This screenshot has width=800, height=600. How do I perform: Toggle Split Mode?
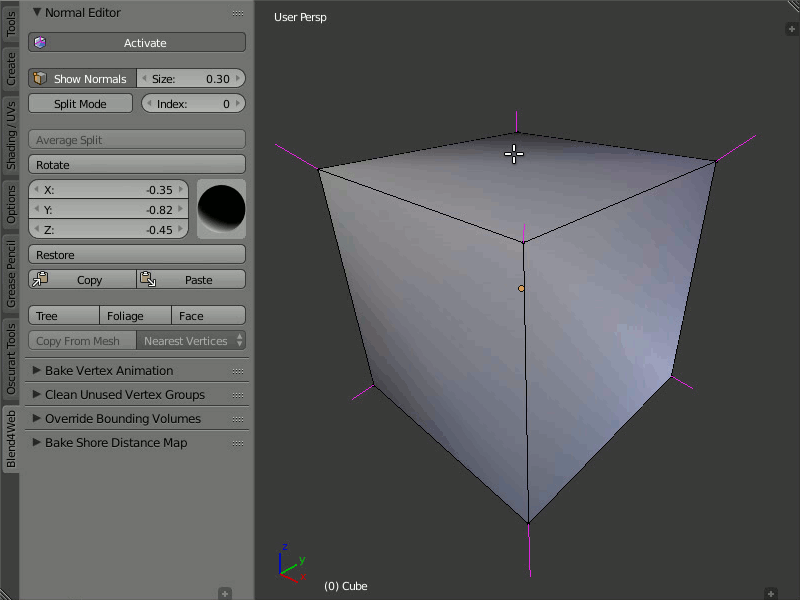[80, 104]
